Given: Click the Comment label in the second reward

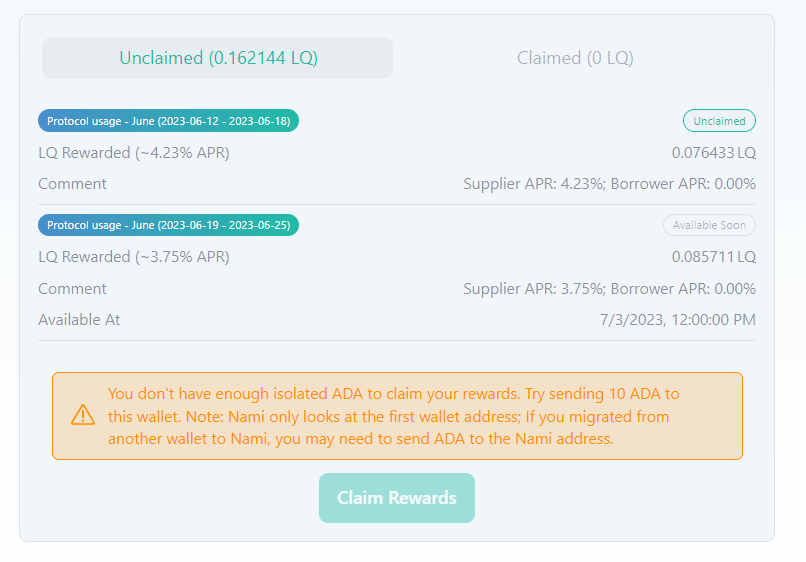Looking at the screenshot, I should coord(72,289).
